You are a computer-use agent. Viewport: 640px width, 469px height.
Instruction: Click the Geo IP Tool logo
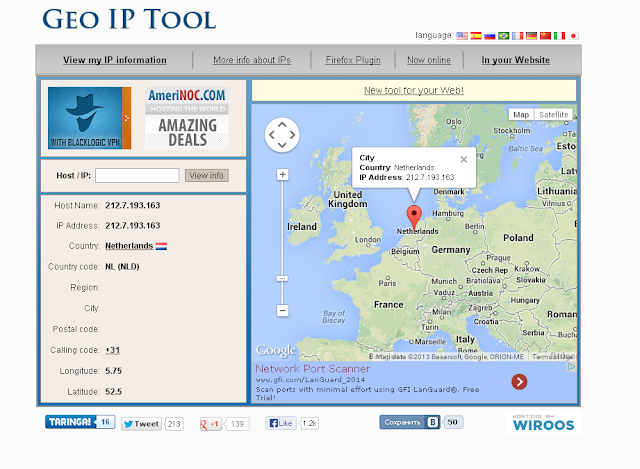pyautogui.click(x=129, y=19)
